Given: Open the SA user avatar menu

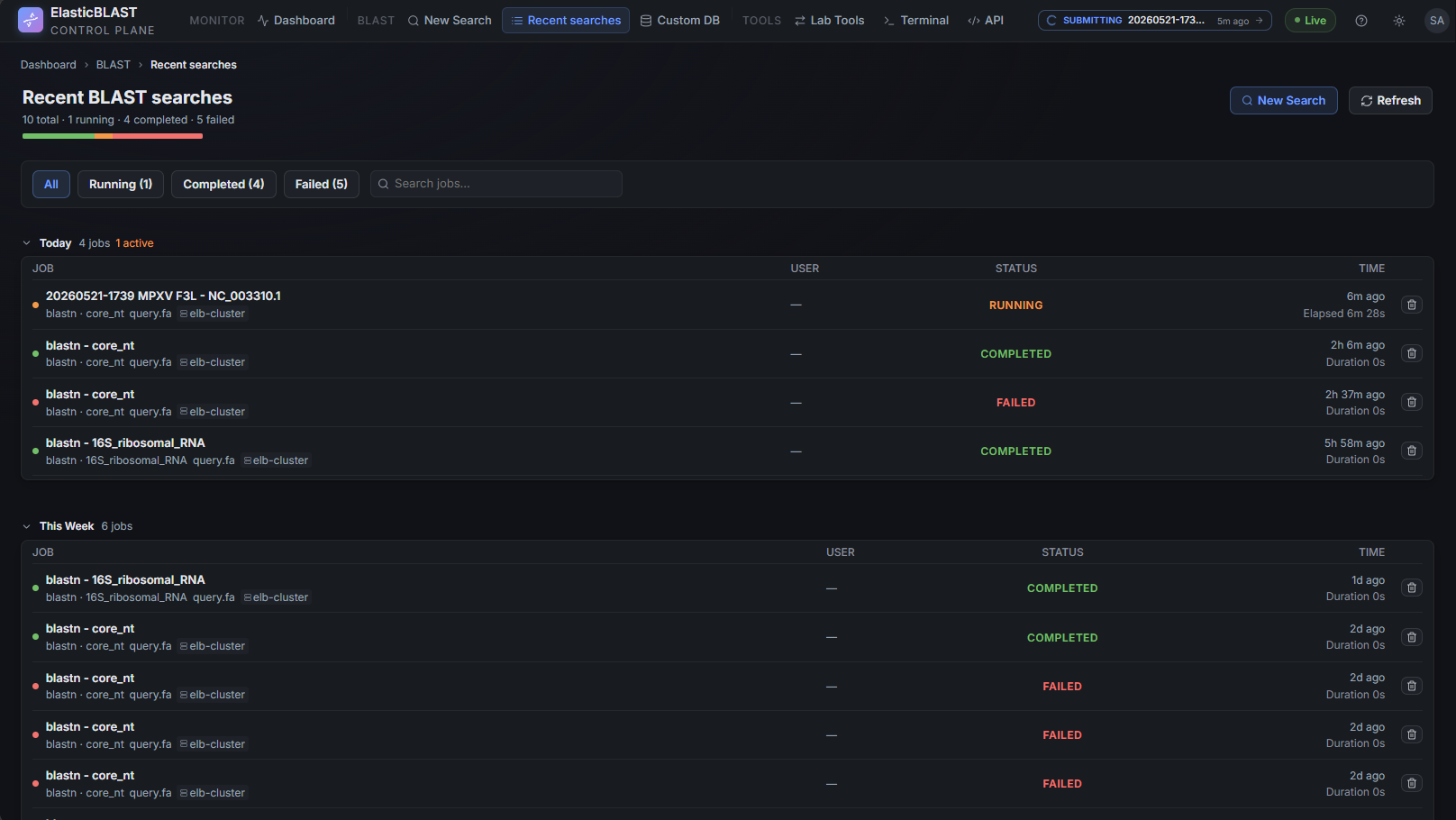Looking at the screenshot, I should [1437, 21].
